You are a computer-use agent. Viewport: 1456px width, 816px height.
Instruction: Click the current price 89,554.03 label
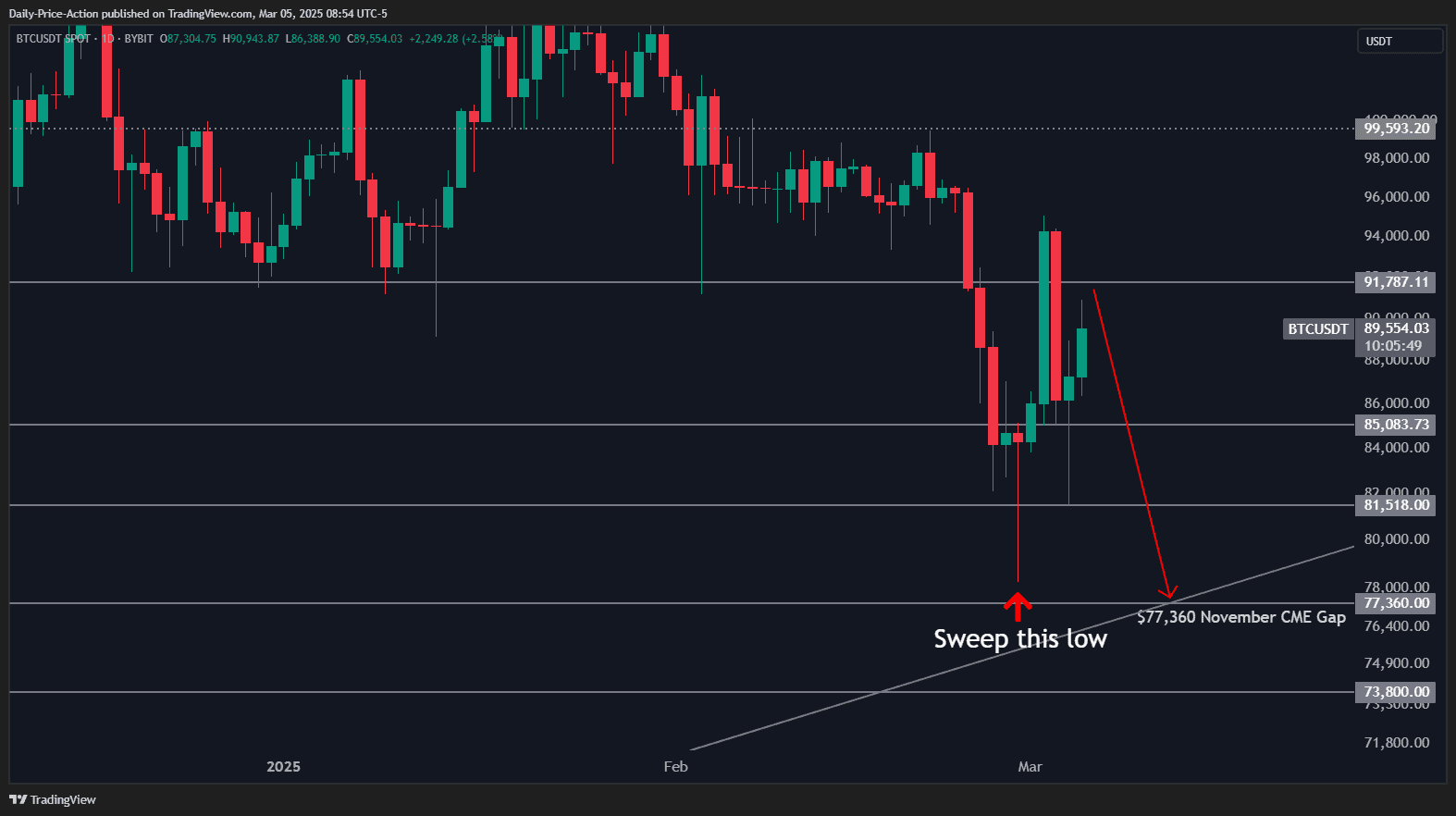[x=1396, y=328]
